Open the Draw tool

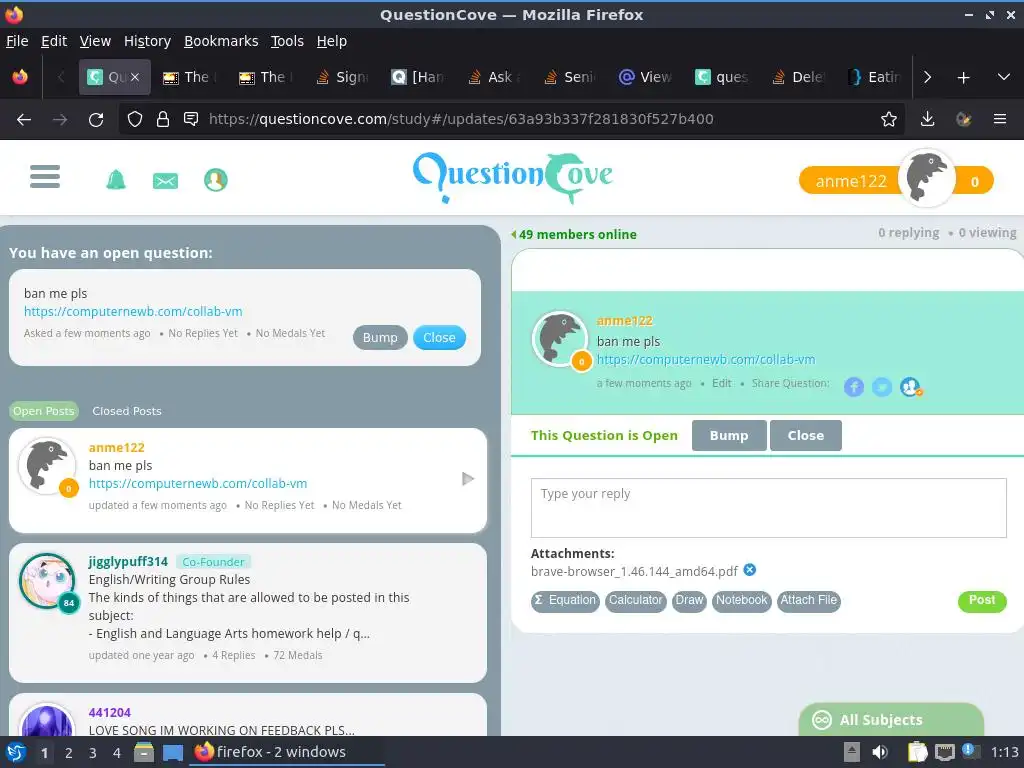point(689,600)
